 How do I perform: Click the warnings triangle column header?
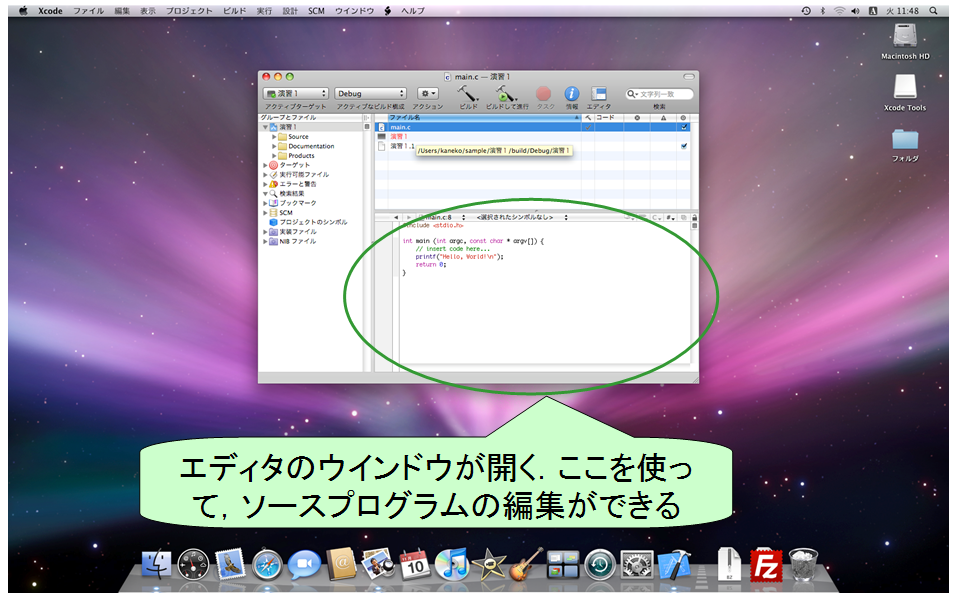[x=663, y=118]
